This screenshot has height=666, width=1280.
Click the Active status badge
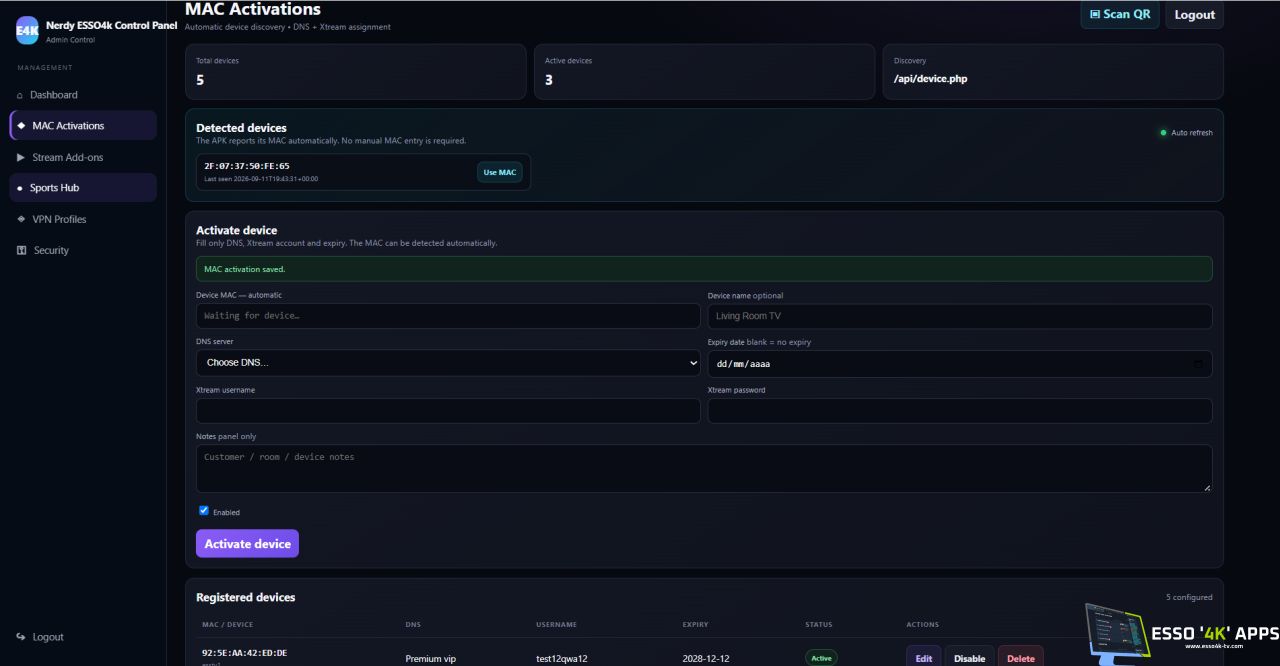click(821, 658)
